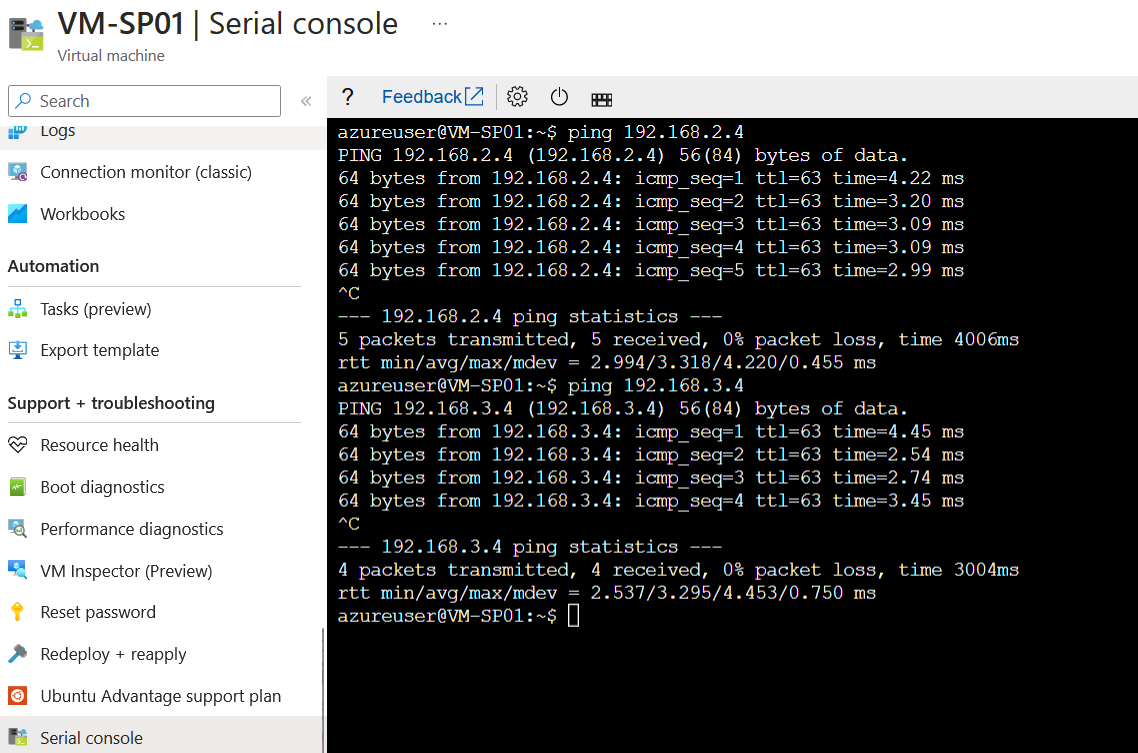
Task: Open serial console help question mark
Action: pyautogui.click(x=348, y=96)
